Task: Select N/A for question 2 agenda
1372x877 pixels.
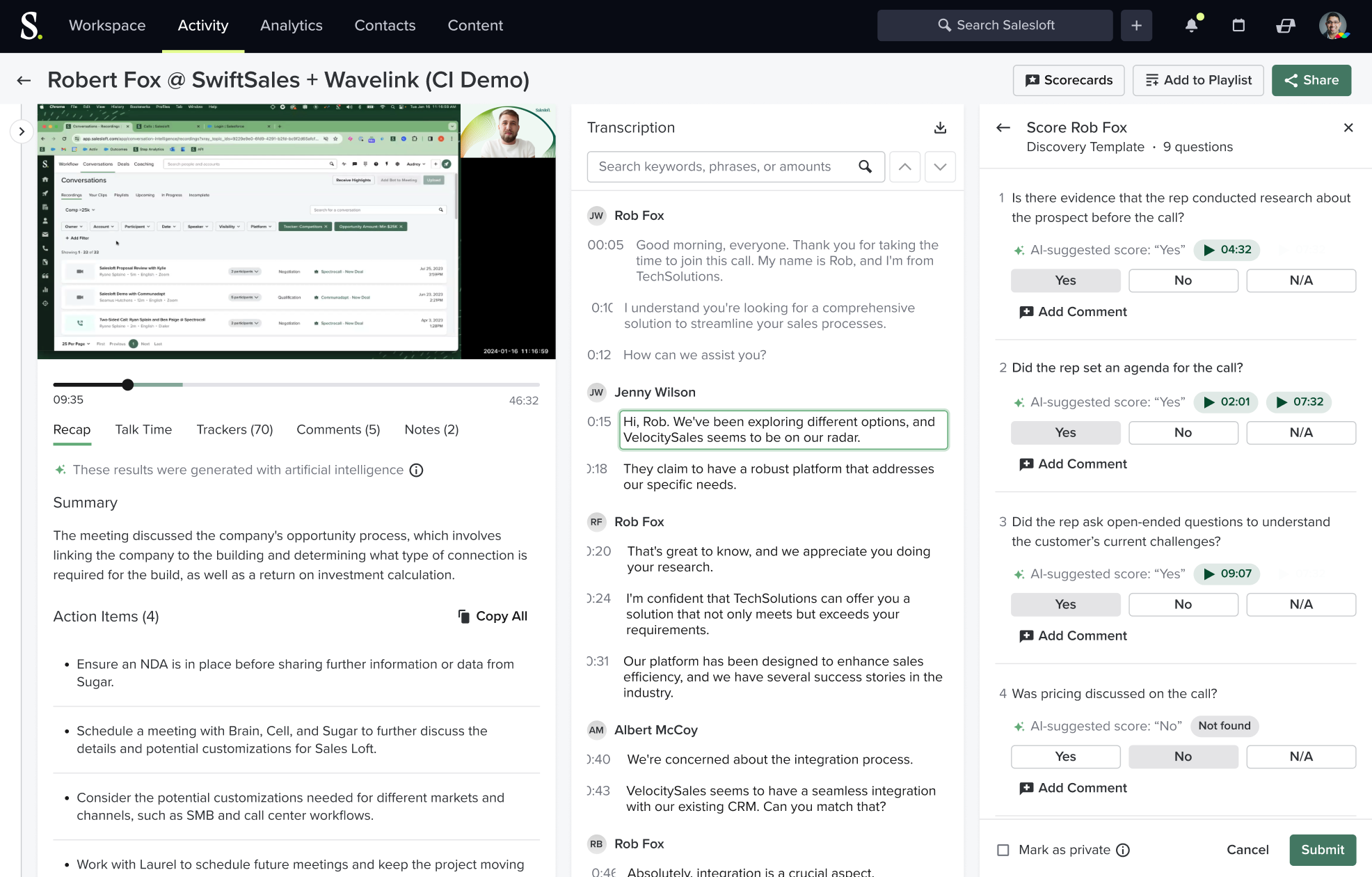Action: click(x=1301, y=432)
